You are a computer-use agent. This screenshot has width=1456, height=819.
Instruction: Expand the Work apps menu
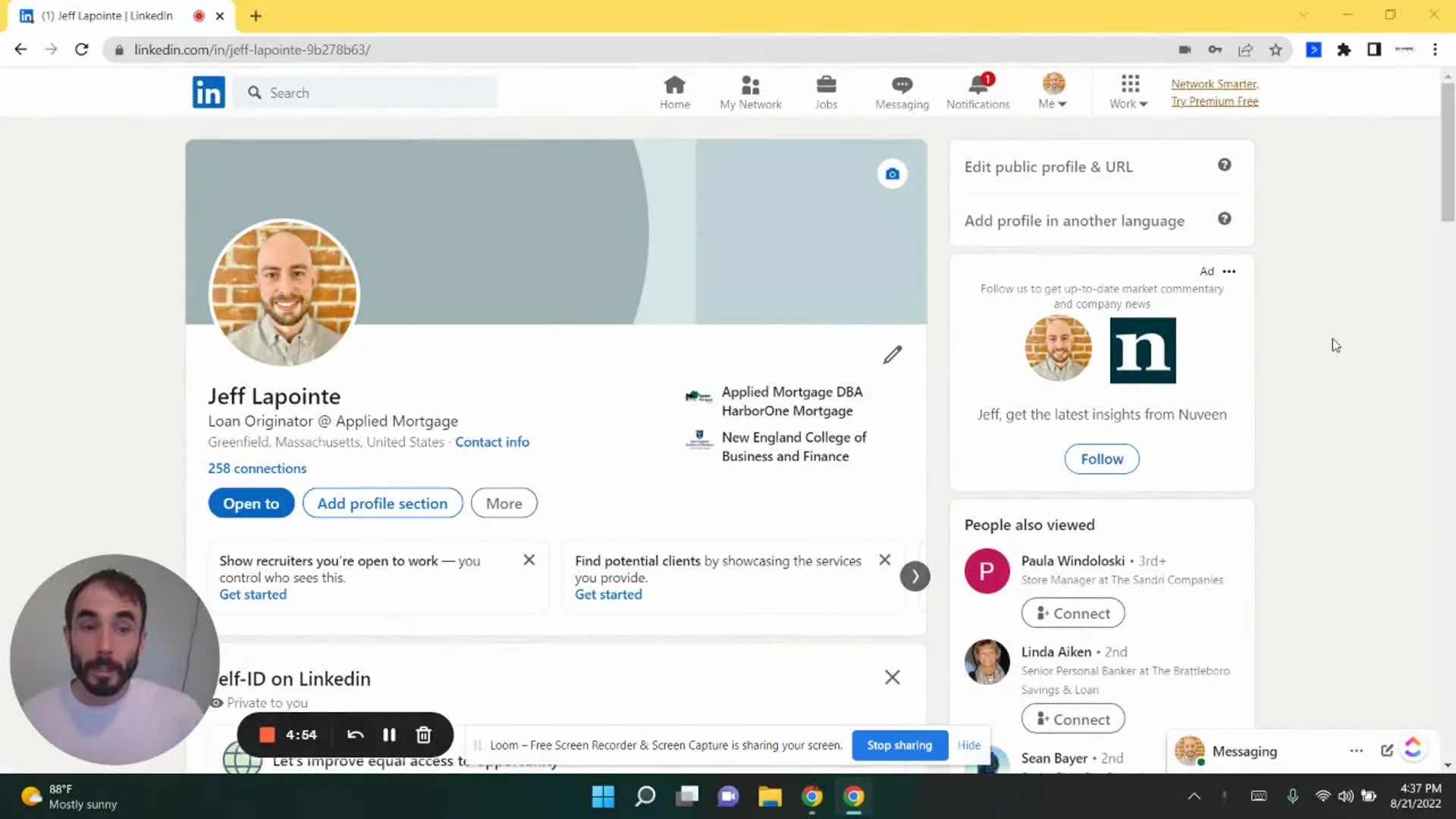click(1129, 93)
